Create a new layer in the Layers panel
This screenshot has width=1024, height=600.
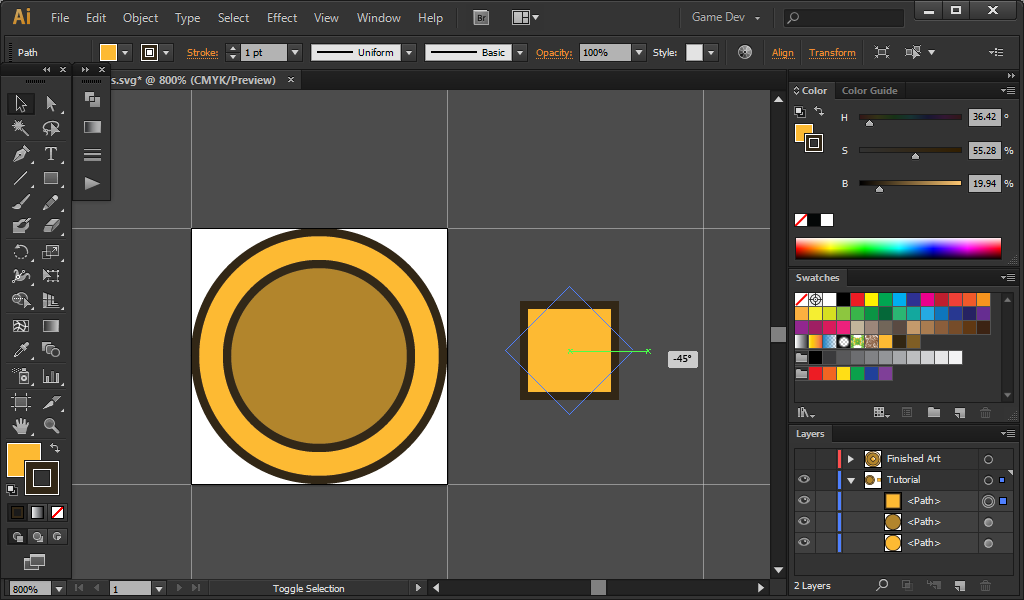point(959,585)
